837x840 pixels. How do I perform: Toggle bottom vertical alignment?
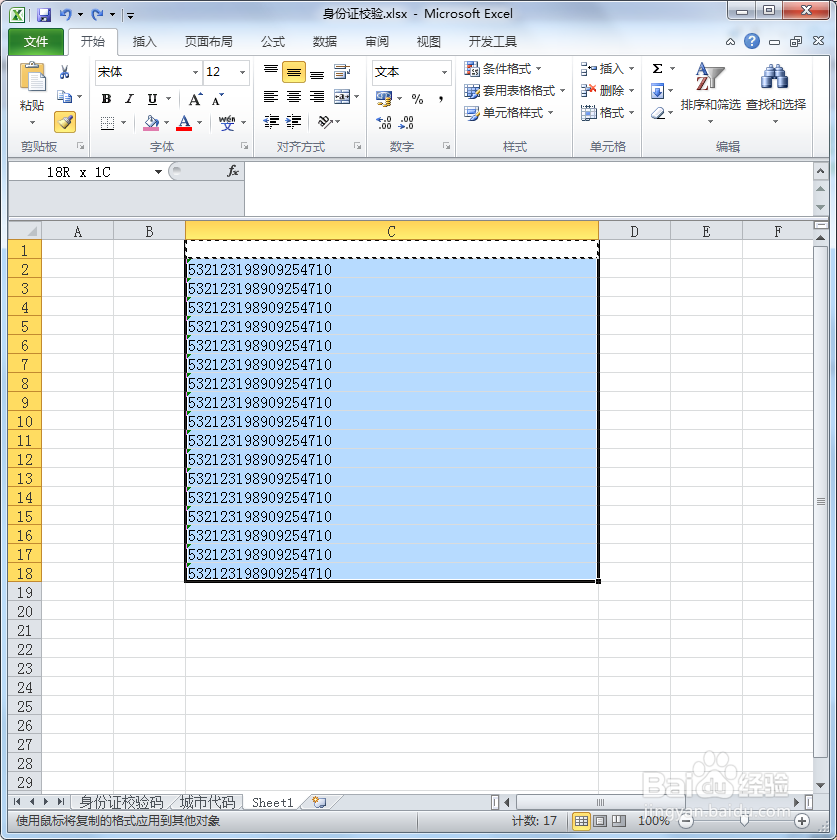pyautogui.click(x=317, y=72)
